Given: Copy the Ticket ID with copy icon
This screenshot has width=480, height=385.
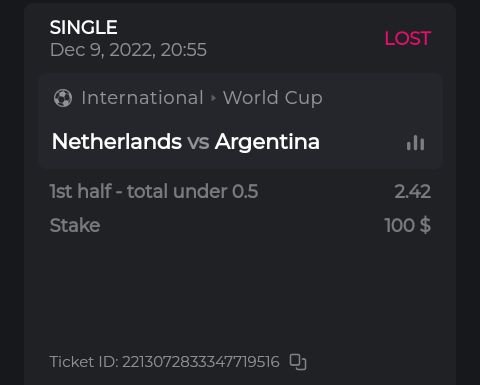Looking at the screenshot, I should click(298, 362).
